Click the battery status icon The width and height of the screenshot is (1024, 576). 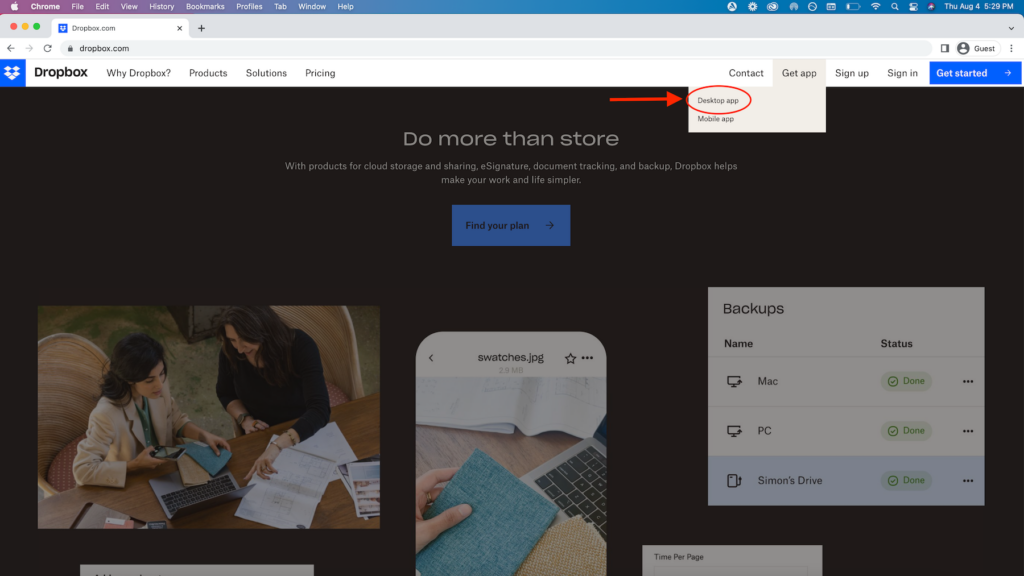(853, 7)
